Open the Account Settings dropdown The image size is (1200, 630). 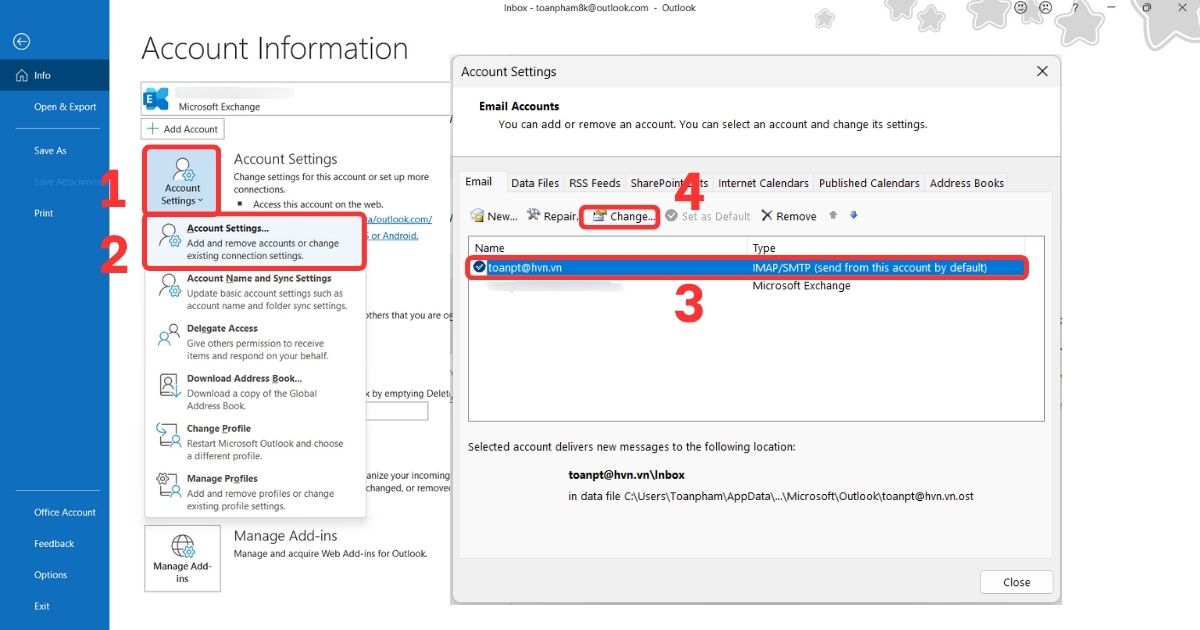pyautogui.click(x=182, y=180)
